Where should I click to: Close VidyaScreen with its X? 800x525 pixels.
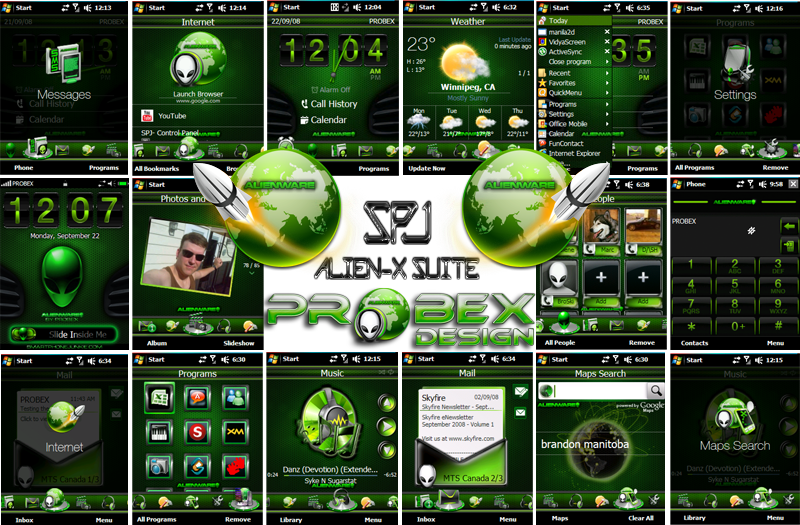tap(607, 42)
